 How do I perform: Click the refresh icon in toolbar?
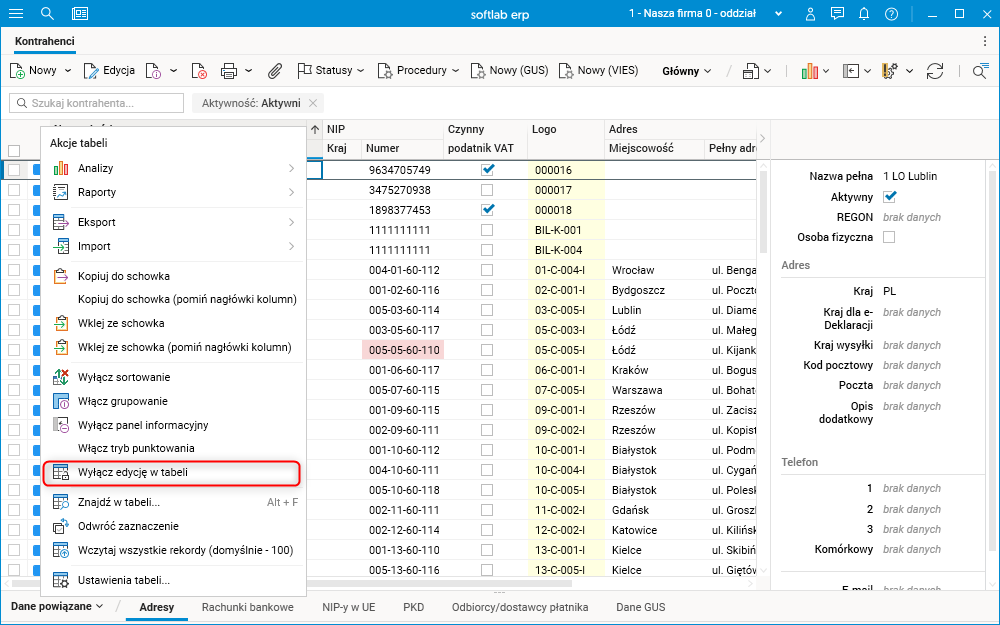[935, 71]
